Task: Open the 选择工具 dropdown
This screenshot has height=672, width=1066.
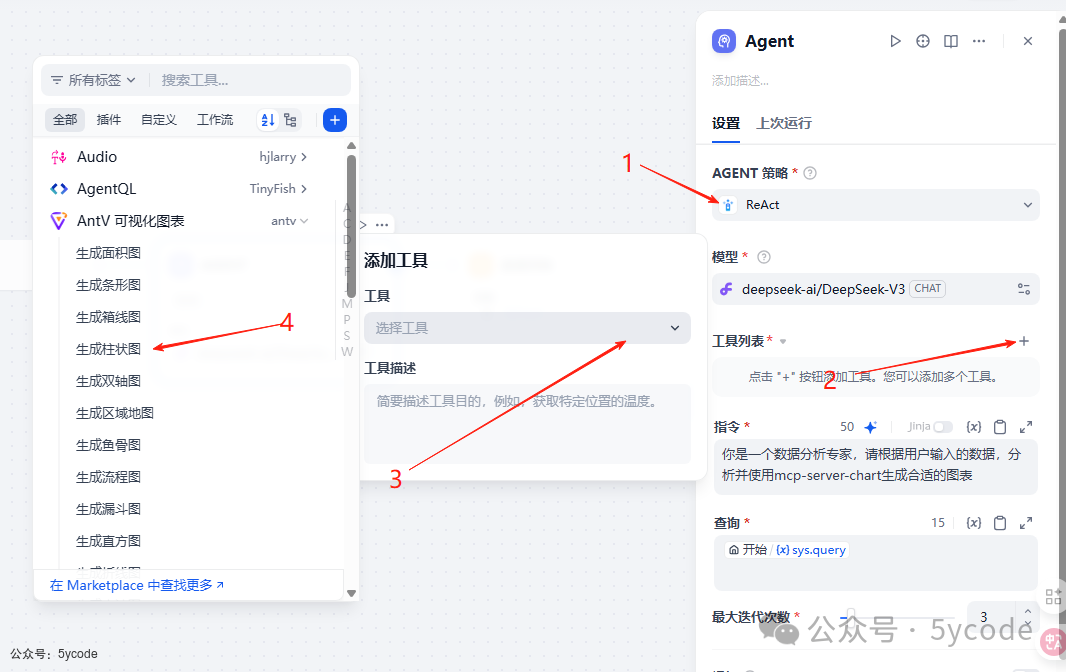Action: coord(528,328)
